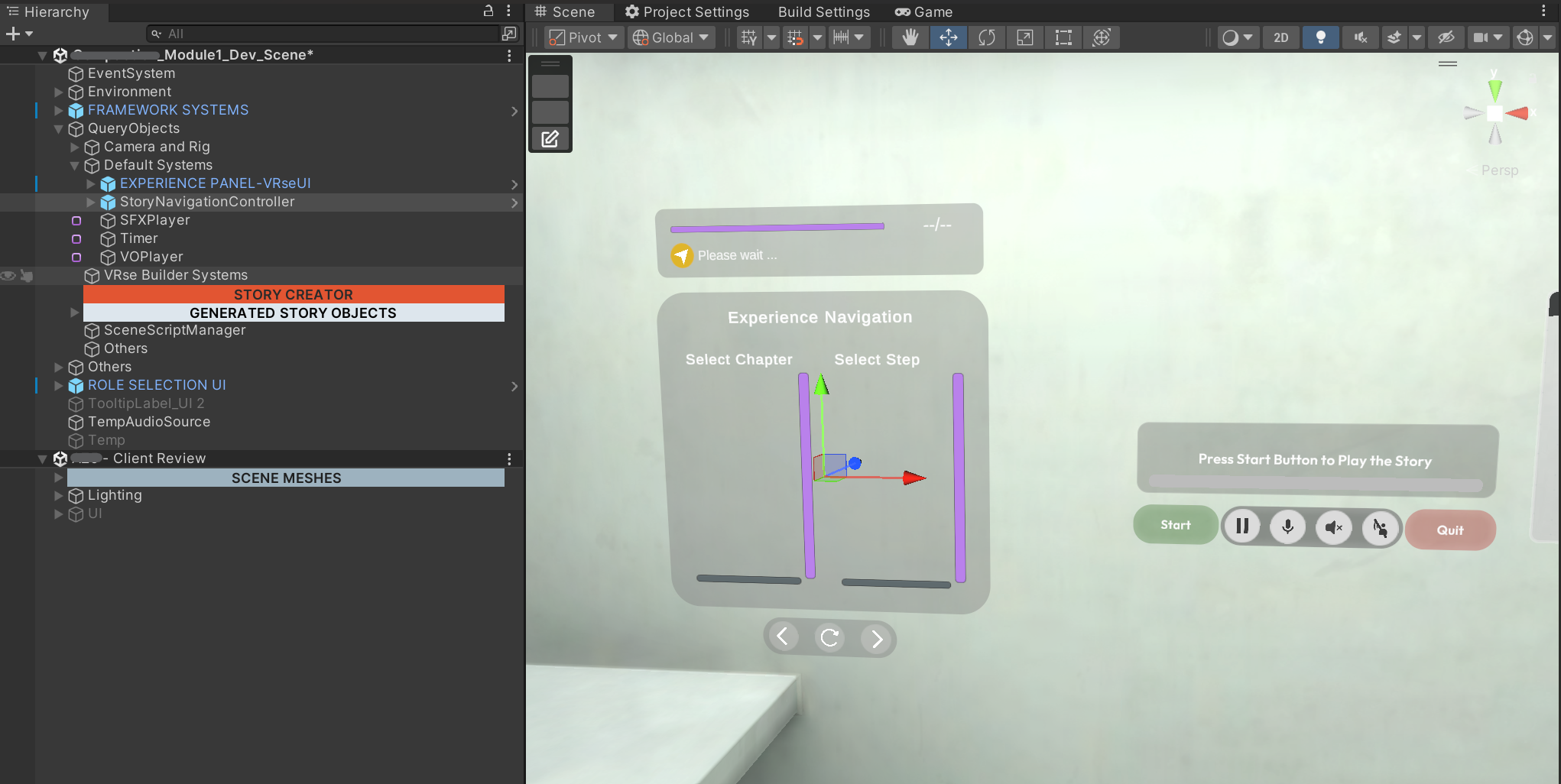The height and width of the screenshot is (784, 1561).
Task: Switch to the Game tab
Action: [923, 11]
